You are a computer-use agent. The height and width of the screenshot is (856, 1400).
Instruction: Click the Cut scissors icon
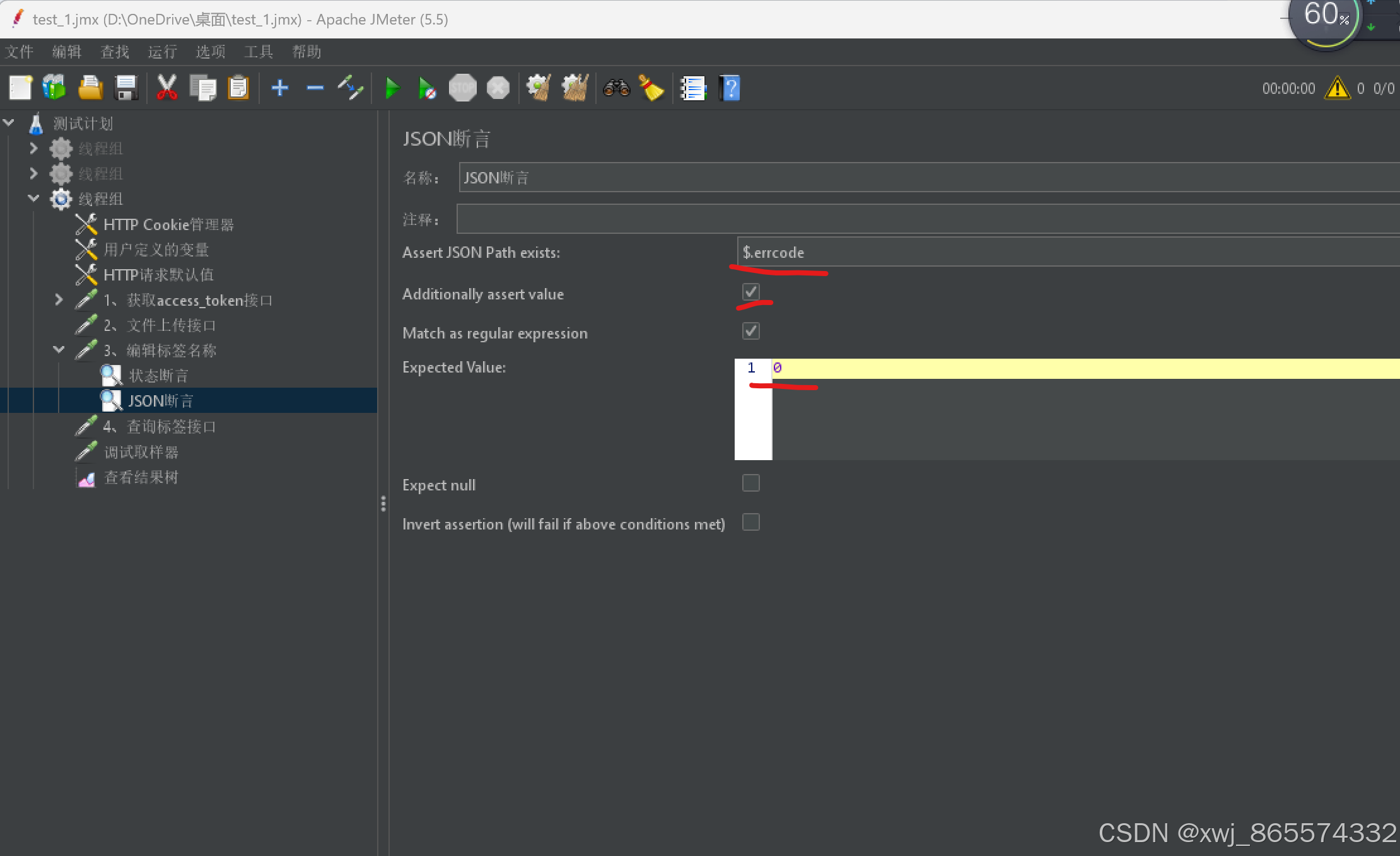166,88
